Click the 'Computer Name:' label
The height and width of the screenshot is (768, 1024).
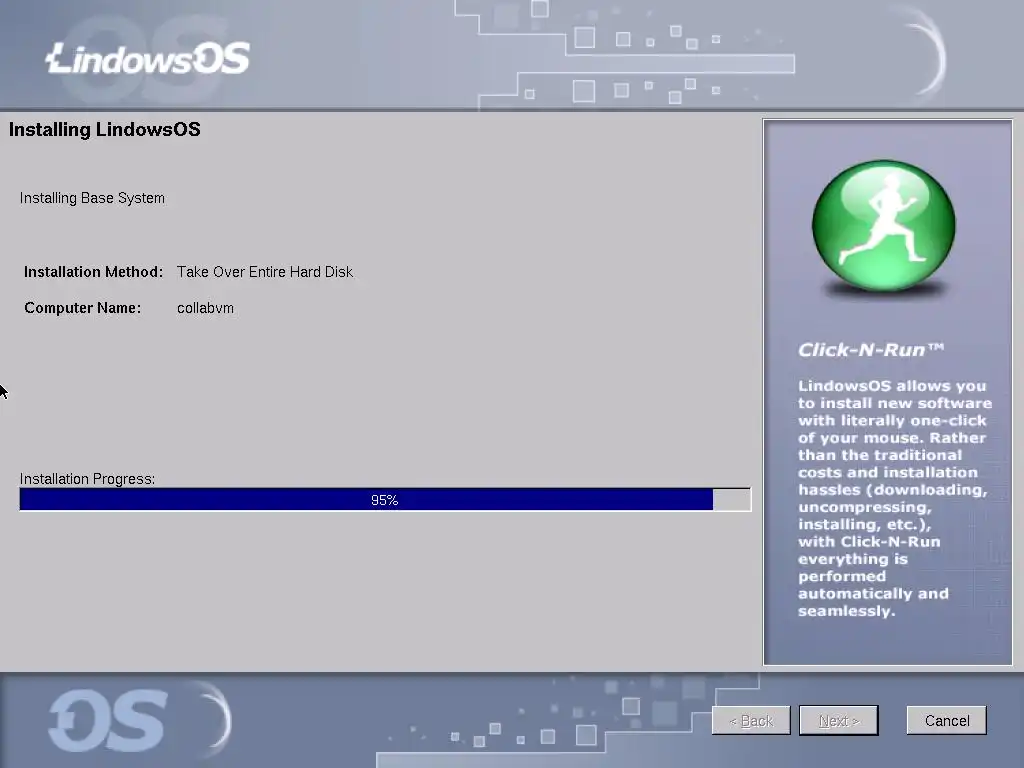coord(82,308)
